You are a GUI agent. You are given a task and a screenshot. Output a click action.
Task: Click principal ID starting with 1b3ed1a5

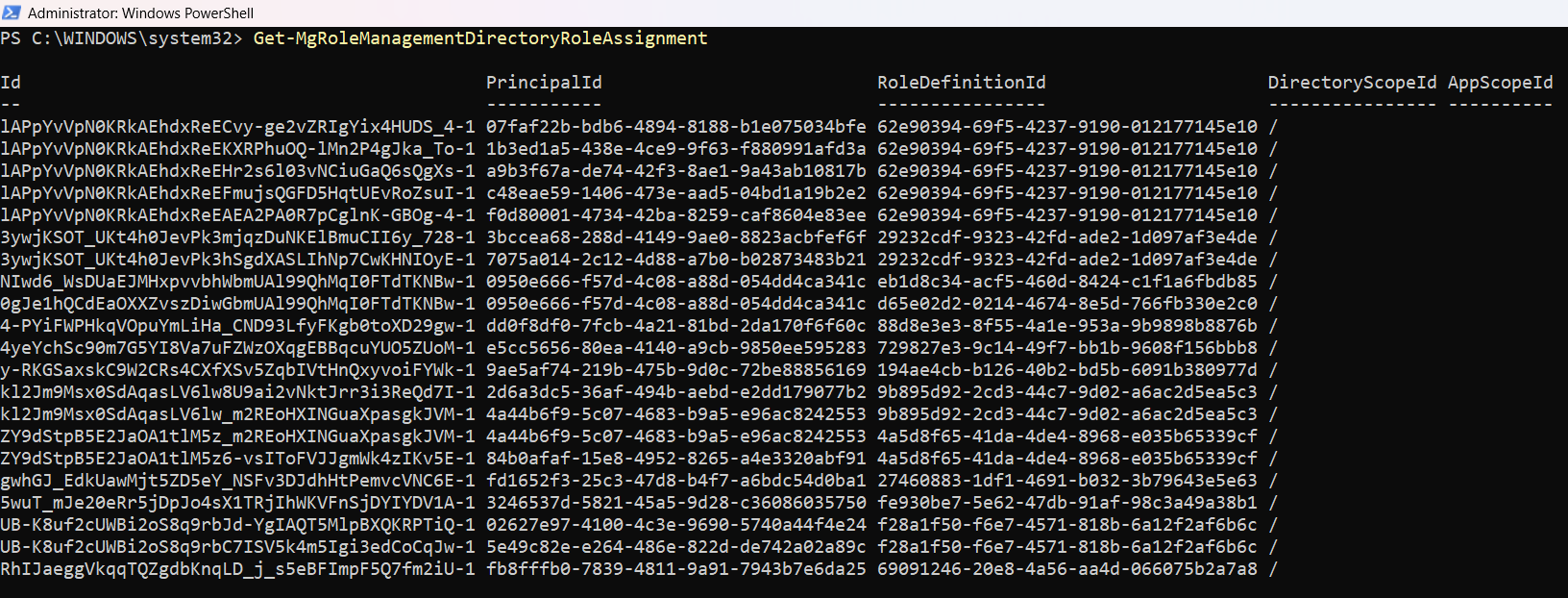(x=675, y=149)
